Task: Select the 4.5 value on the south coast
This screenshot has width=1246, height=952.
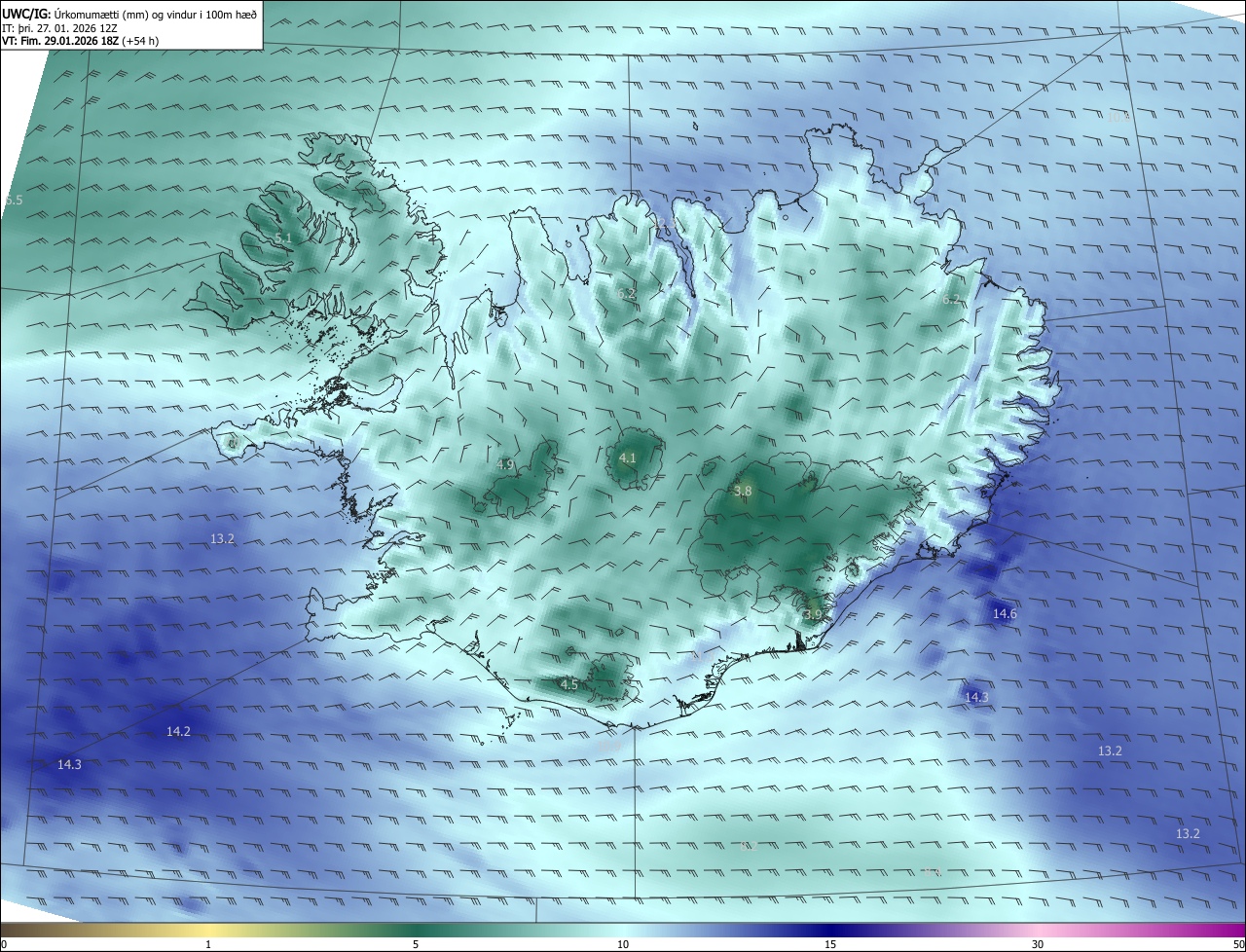Action: (x=569, y=684)
